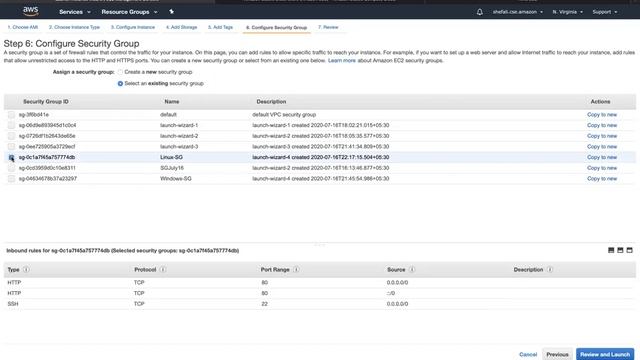Viewport: 640px width, 360px height.
Task: Minimize the inbound rules panel
Action: (x=611, y=250)
